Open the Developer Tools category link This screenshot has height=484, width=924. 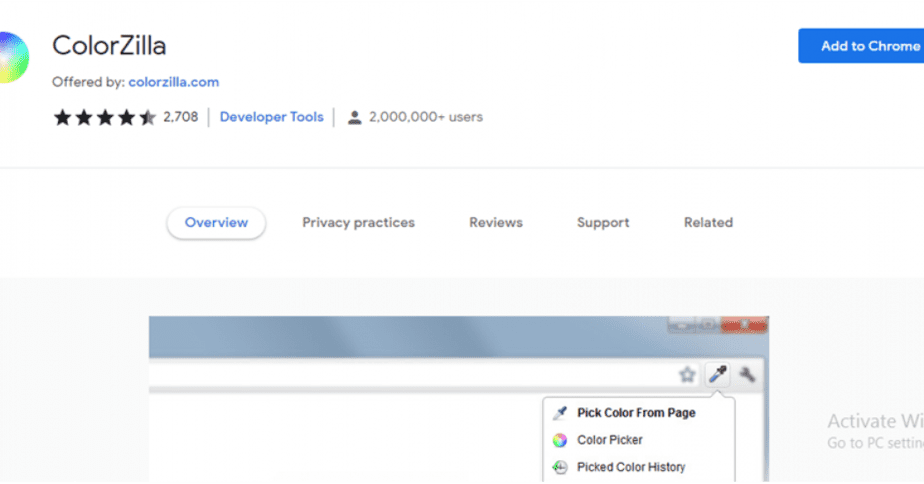(272, 117)
